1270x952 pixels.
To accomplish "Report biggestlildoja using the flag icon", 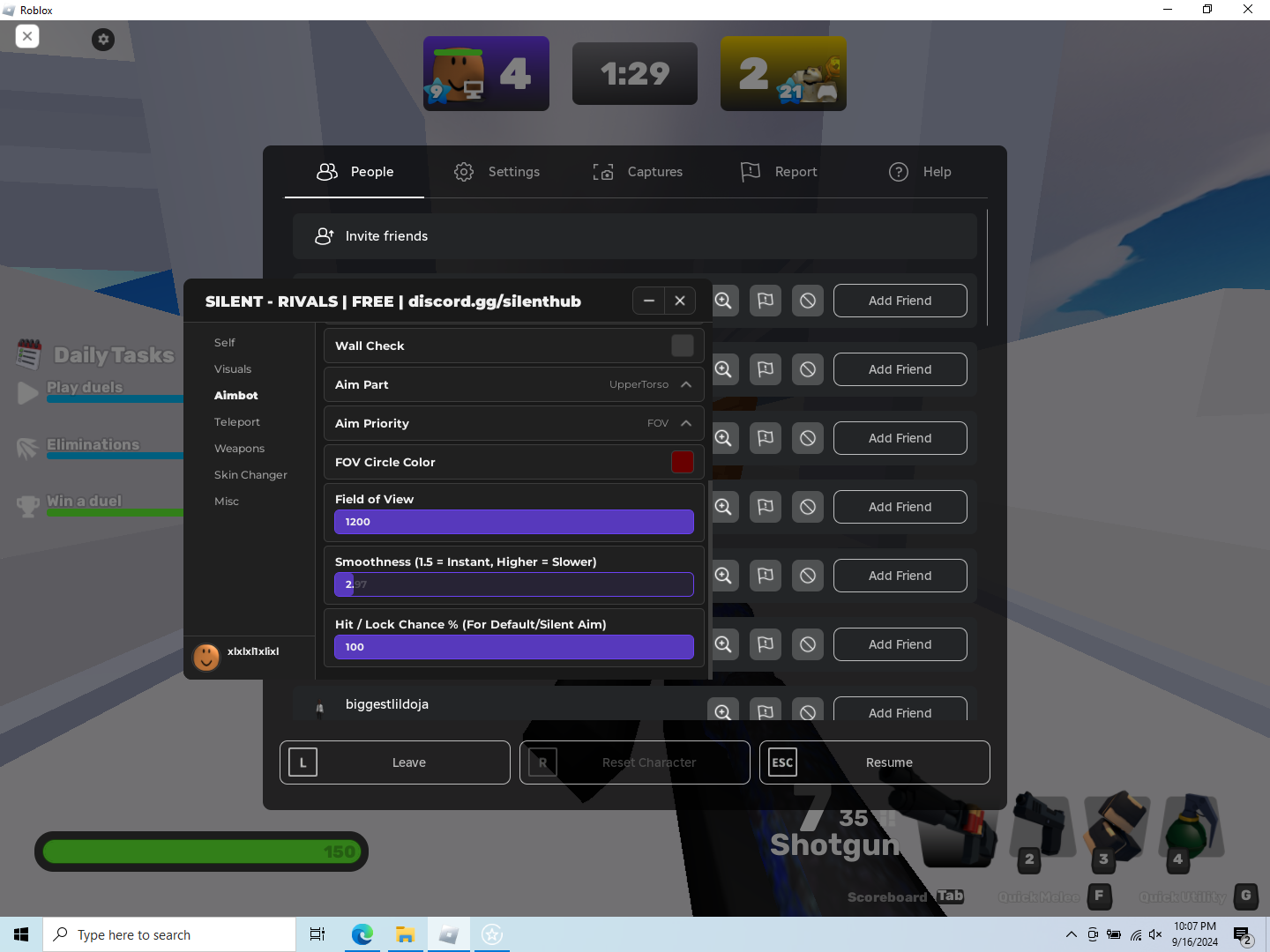I will [x=766, y=712].
